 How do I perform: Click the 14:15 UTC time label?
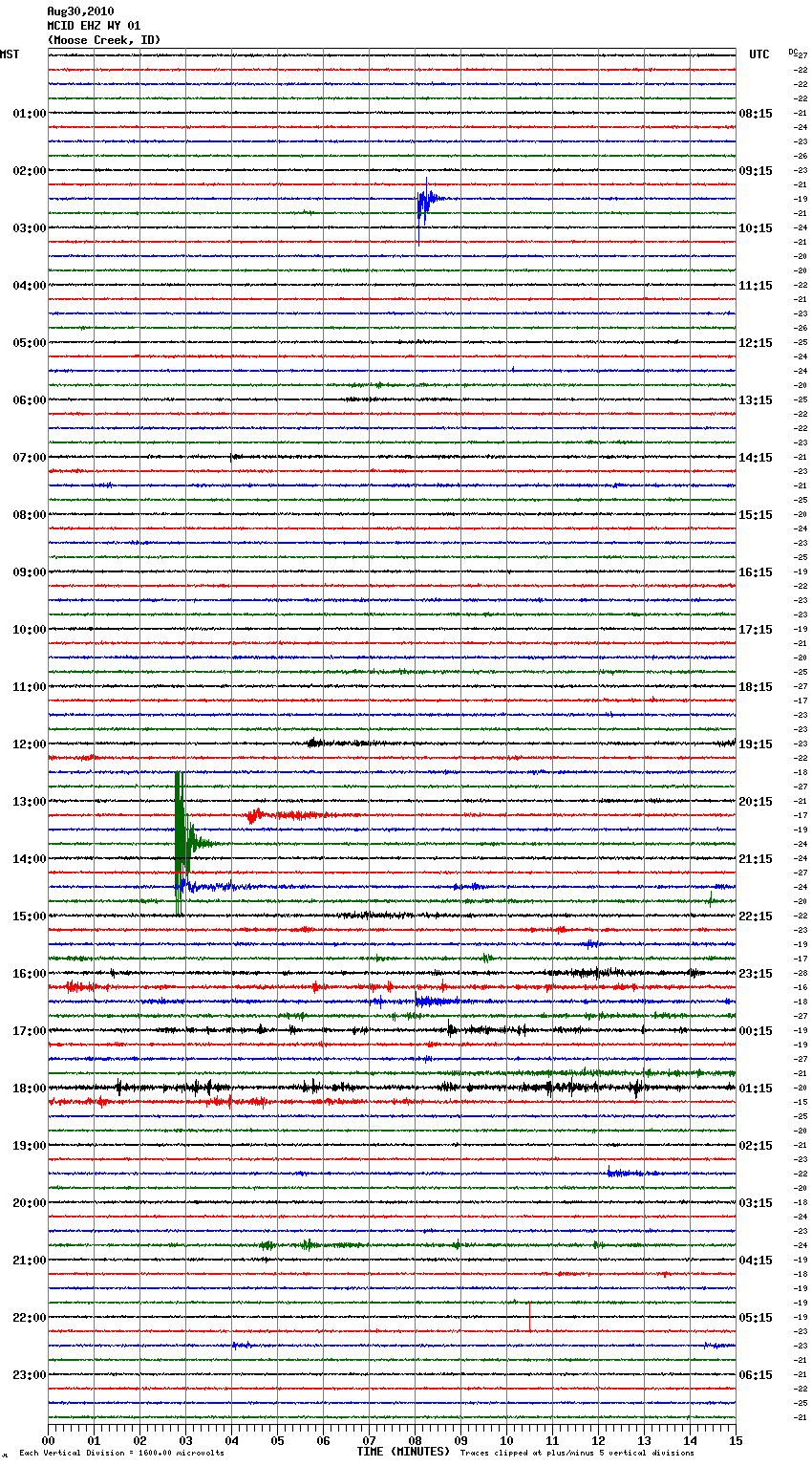756,457
